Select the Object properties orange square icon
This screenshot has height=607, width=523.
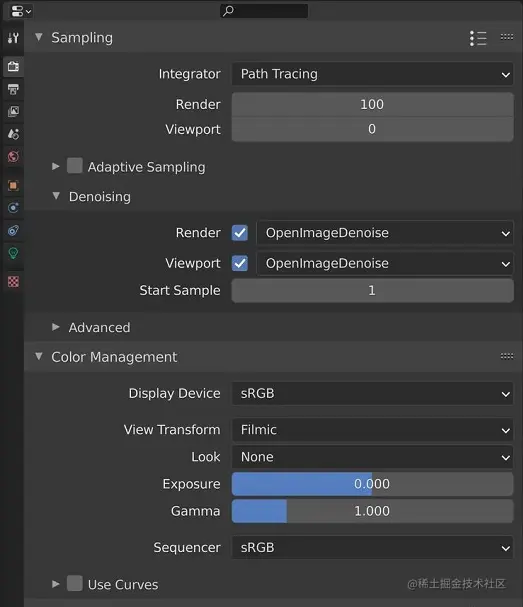pyautogui.click(x=13, y=185)
